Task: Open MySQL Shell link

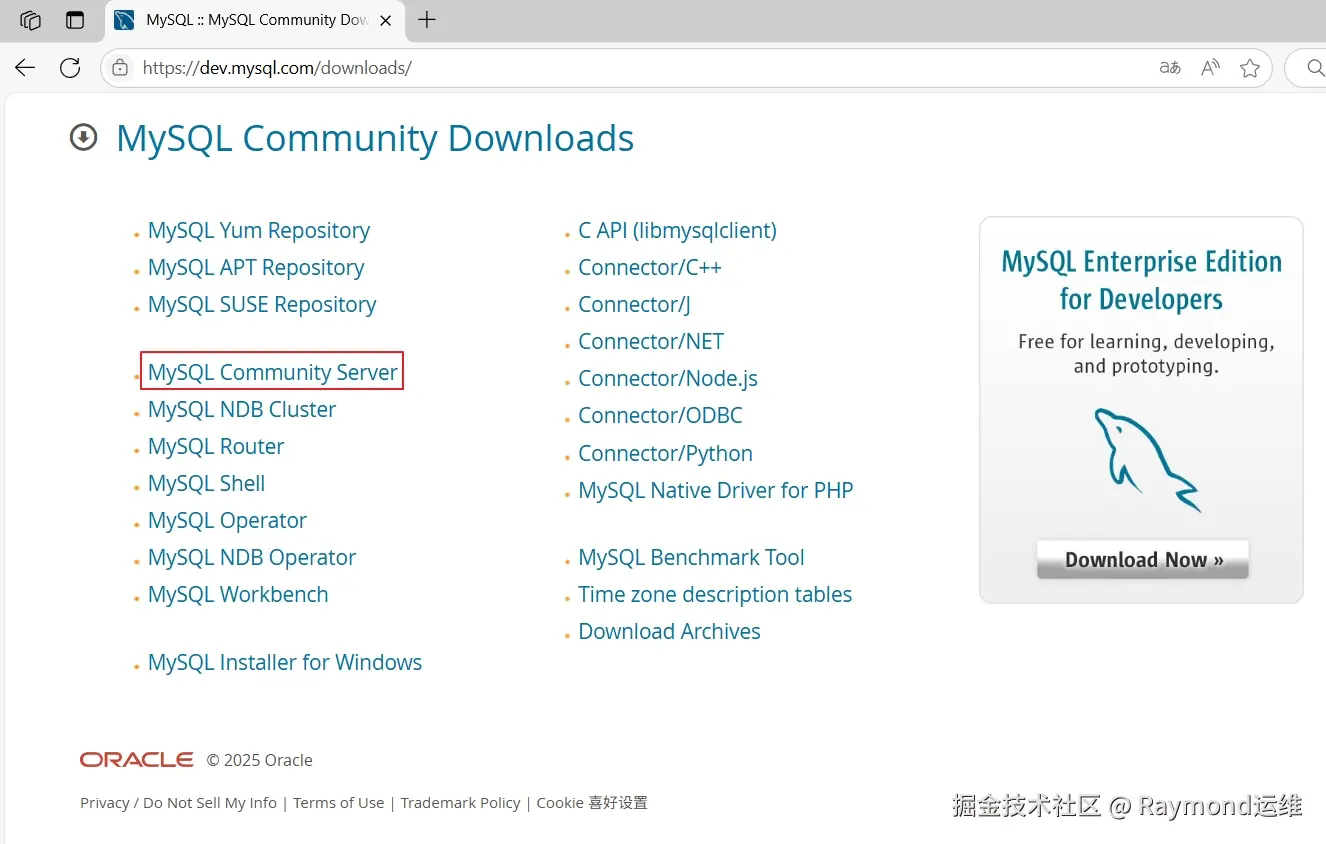Action: (x=207, y=483)
